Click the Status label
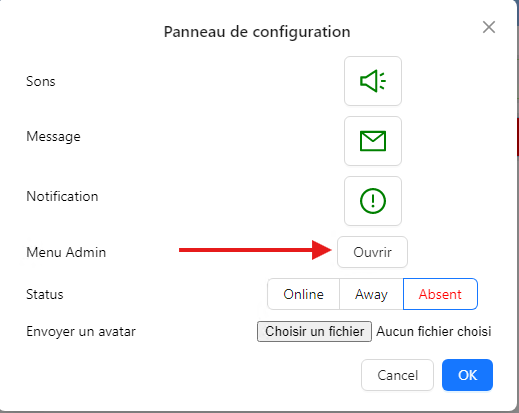519x413 pixels. coord(45,294)
